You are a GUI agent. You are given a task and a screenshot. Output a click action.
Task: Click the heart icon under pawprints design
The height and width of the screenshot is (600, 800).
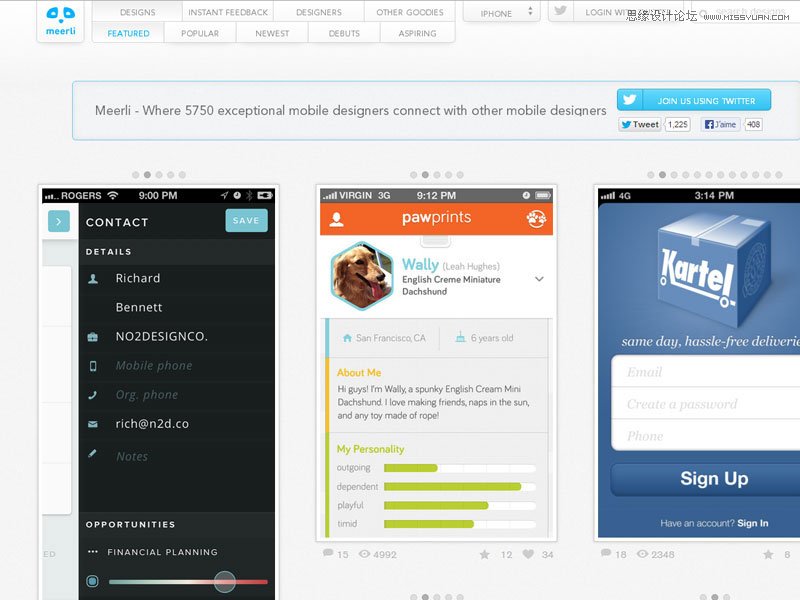click(529, 554)
